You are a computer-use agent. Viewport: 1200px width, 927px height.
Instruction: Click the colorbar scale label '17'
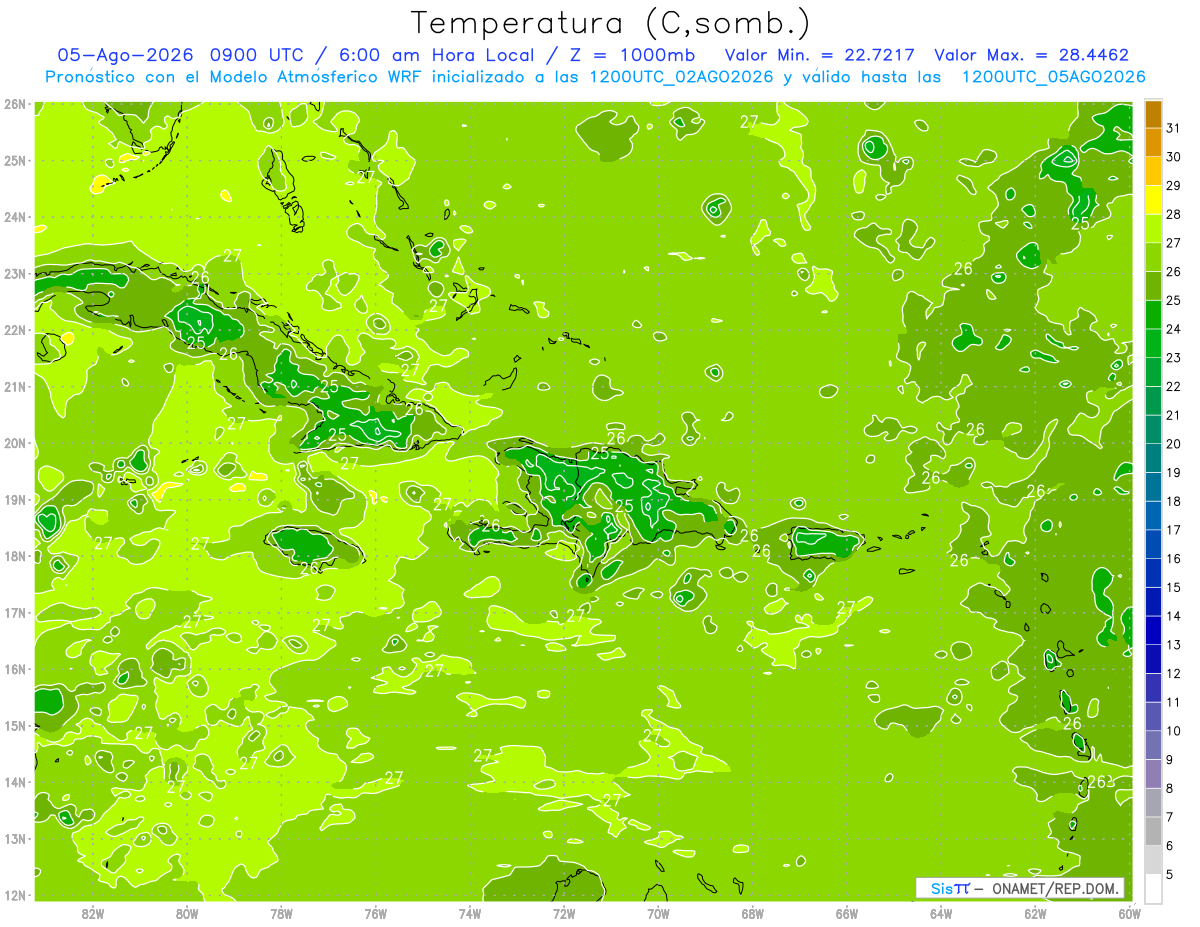(1174, 530)
